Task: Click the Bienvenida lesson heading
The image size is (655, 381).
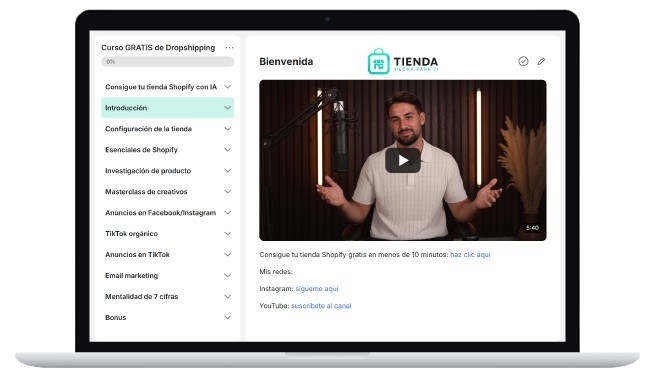Action: (x=286, y=61)
